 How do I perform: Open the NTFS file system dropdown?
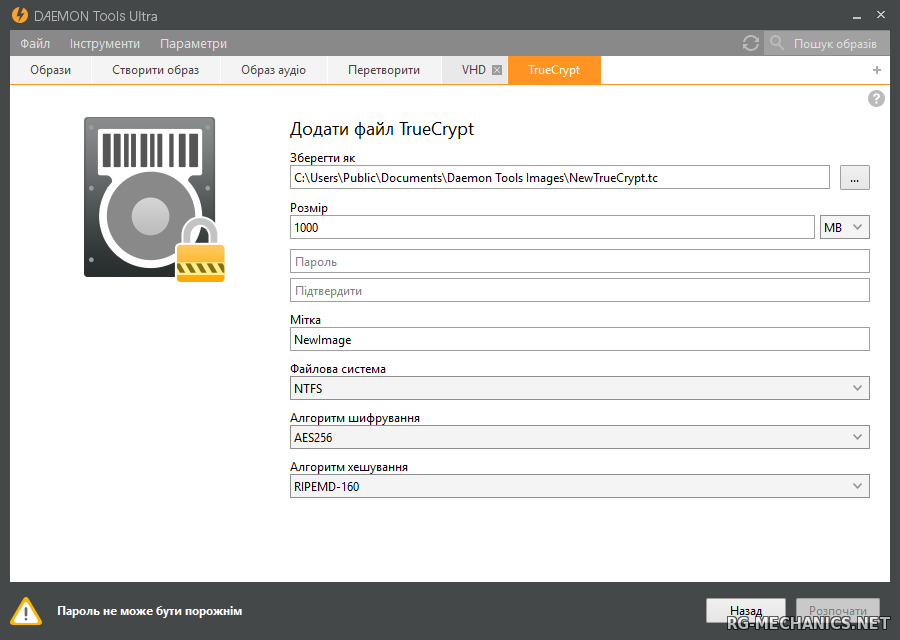pyautogui.click(x=579, y=388)
